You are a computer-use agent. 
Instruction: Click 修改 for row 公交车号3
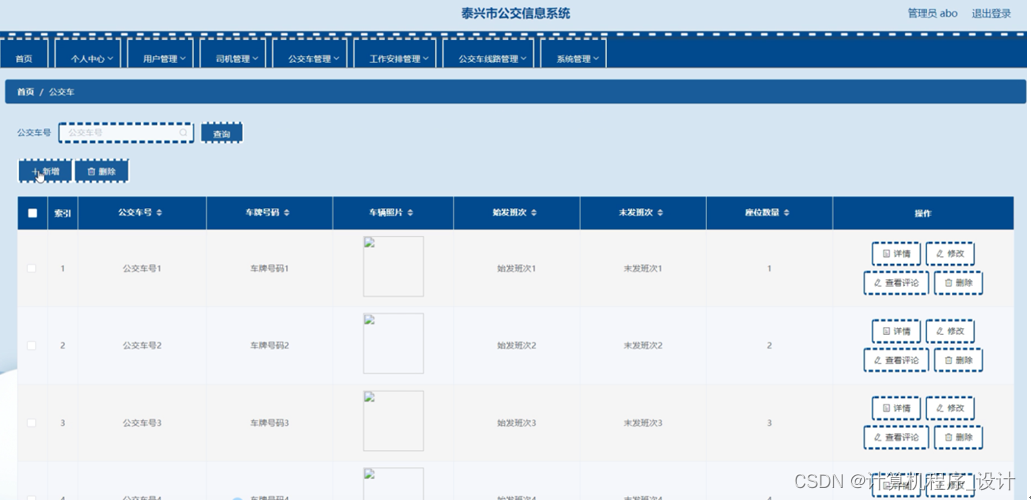pyautogui.click(x=950, y=408)
